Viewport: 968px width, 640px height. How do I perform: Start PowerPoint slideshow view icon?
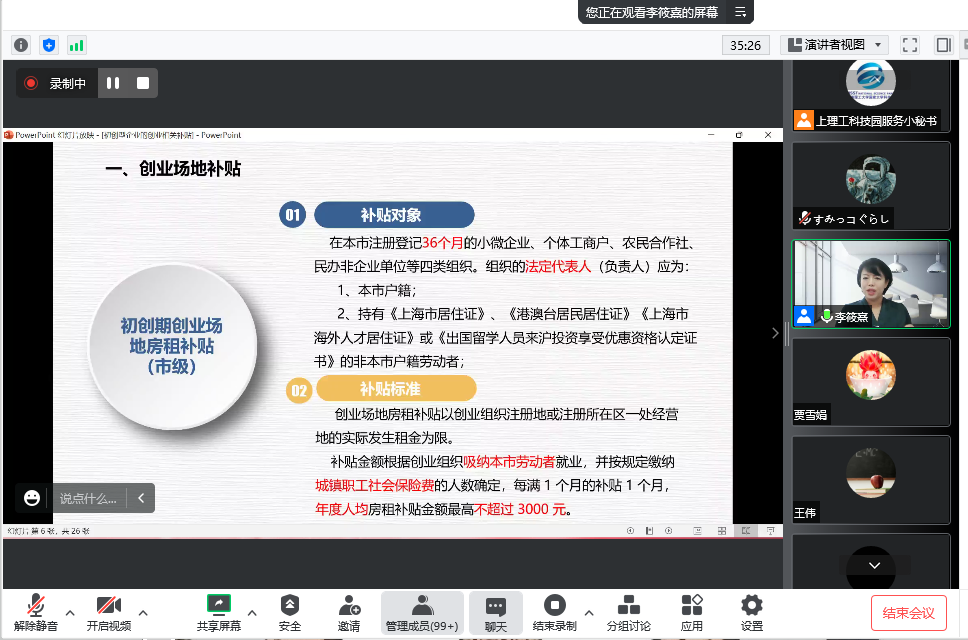(x=770, y=531)
